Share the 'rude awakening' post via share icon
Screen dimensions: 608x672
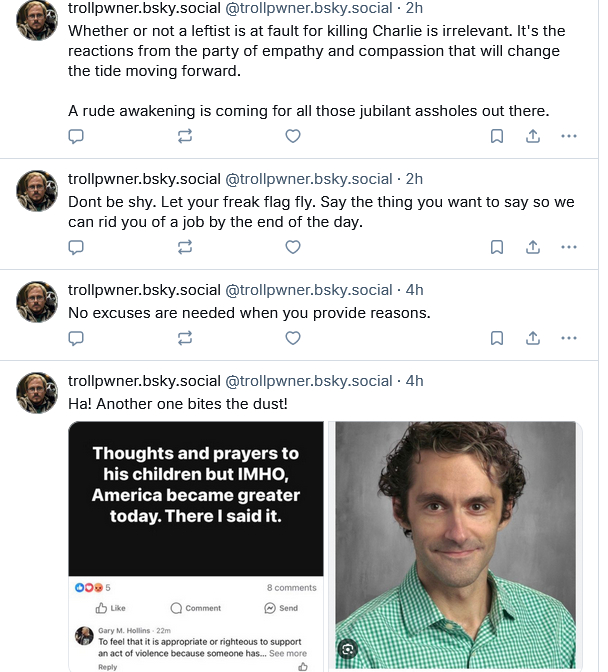point(533,136)
